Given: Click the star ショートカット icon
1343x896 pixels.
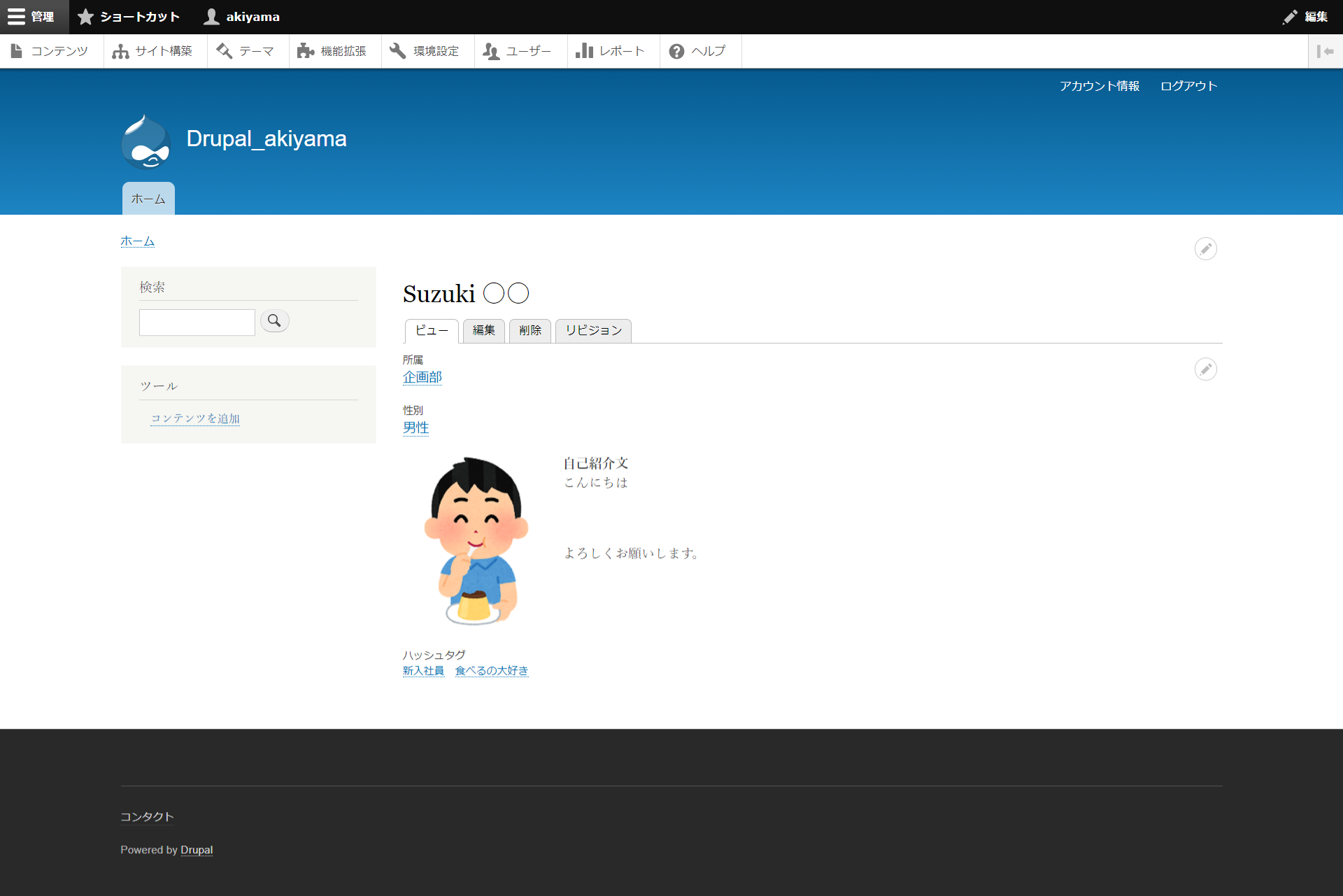Looking at the screenshot, I should click(x=85, y=17).
